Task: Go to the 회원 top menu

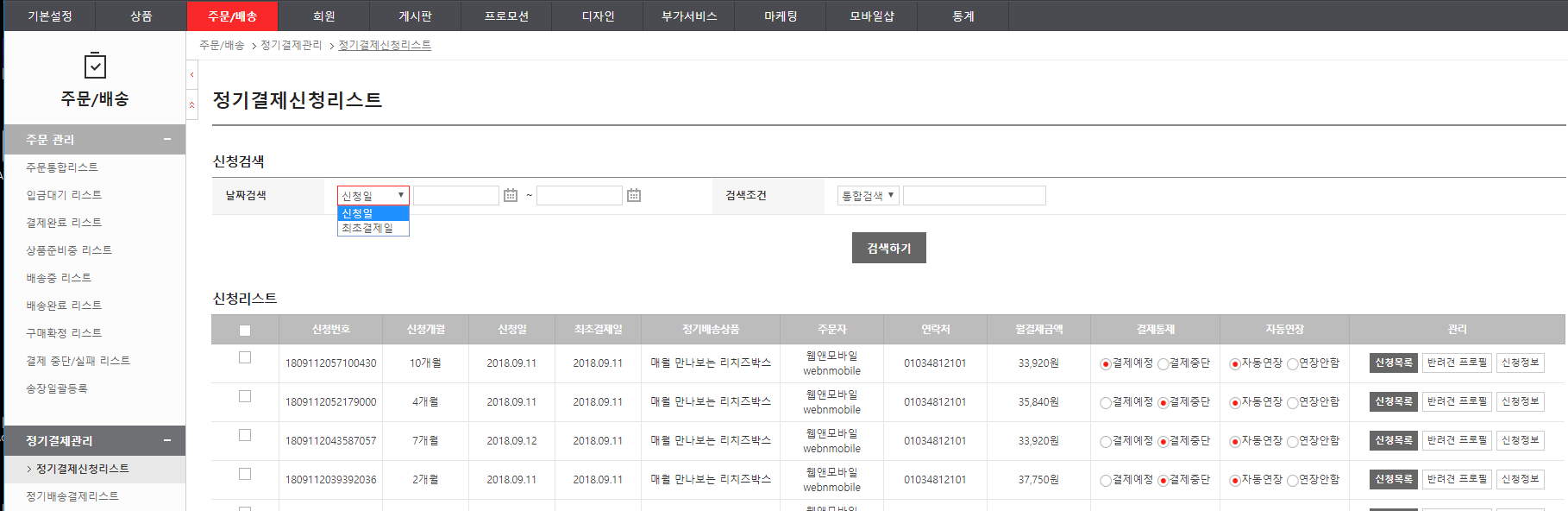Action: click(x=323, y=16)
